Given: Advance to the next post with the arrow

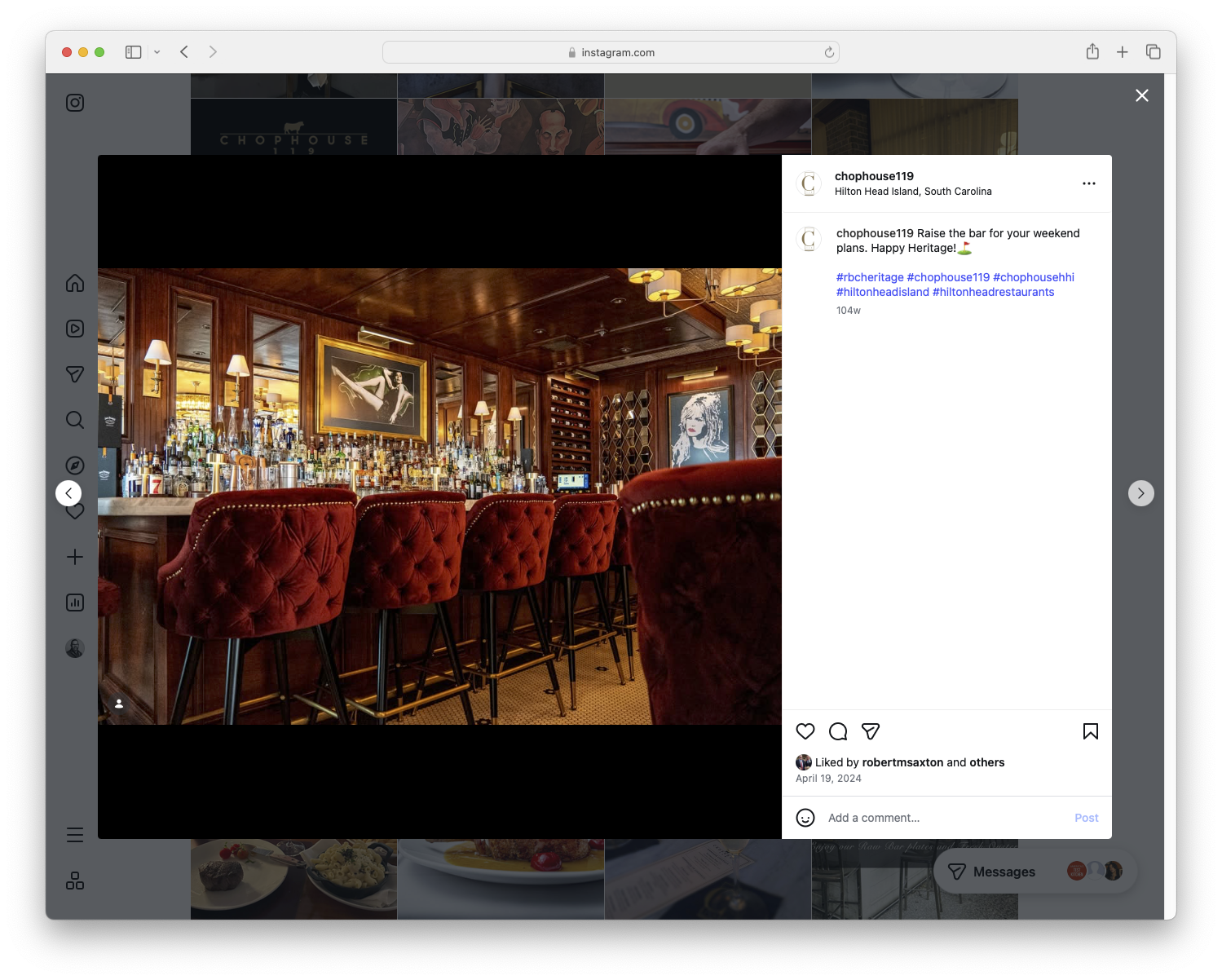Looking at the screenshot, I should pos(1140,492).
